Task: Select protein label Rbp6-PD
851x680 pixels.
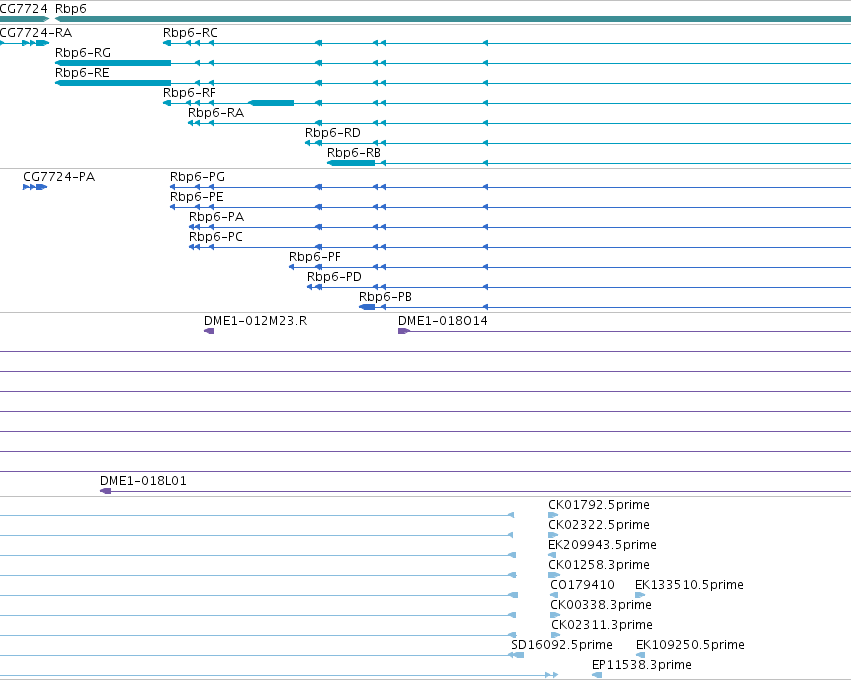Action: coord(334,277)
